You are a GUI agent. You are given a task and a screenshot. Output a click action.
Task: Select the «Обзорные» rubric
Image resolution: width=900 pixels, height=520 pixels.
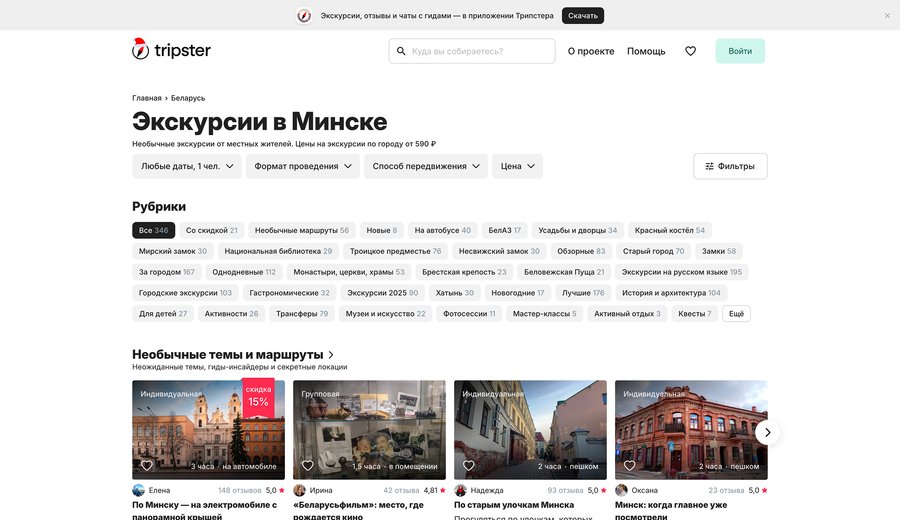(x=581, y=251)
